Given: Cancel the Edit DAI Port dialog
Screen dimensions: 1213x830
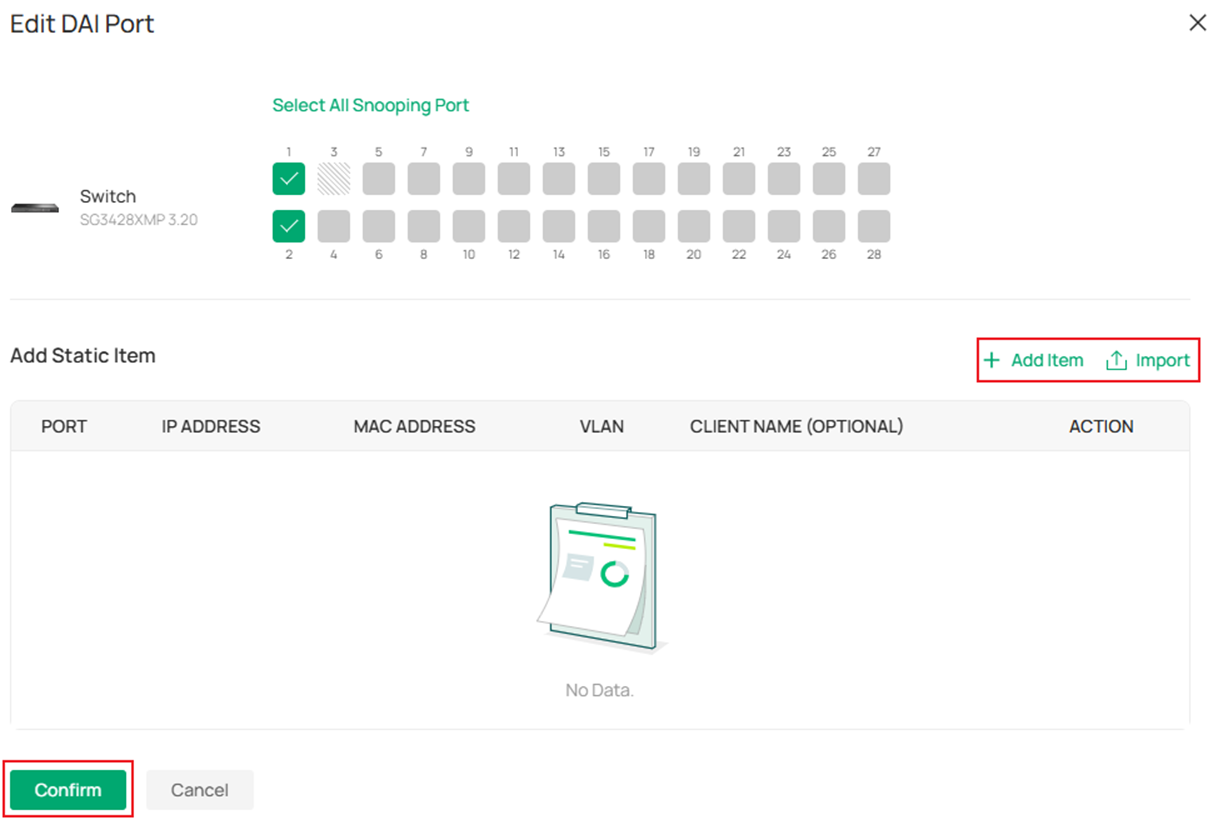Looking at the screenshot, I should click(199, 789).
